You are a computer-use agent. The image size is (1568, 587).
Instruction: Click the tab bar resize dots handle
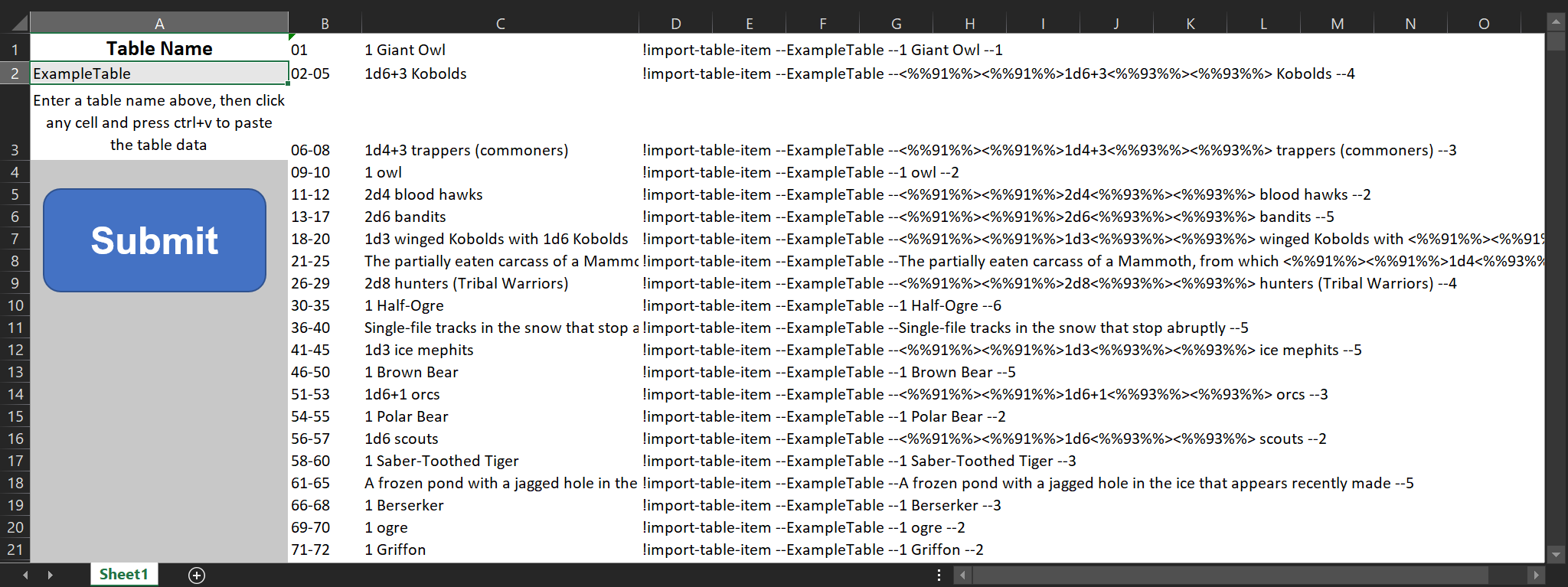click(x=939, y=575)
